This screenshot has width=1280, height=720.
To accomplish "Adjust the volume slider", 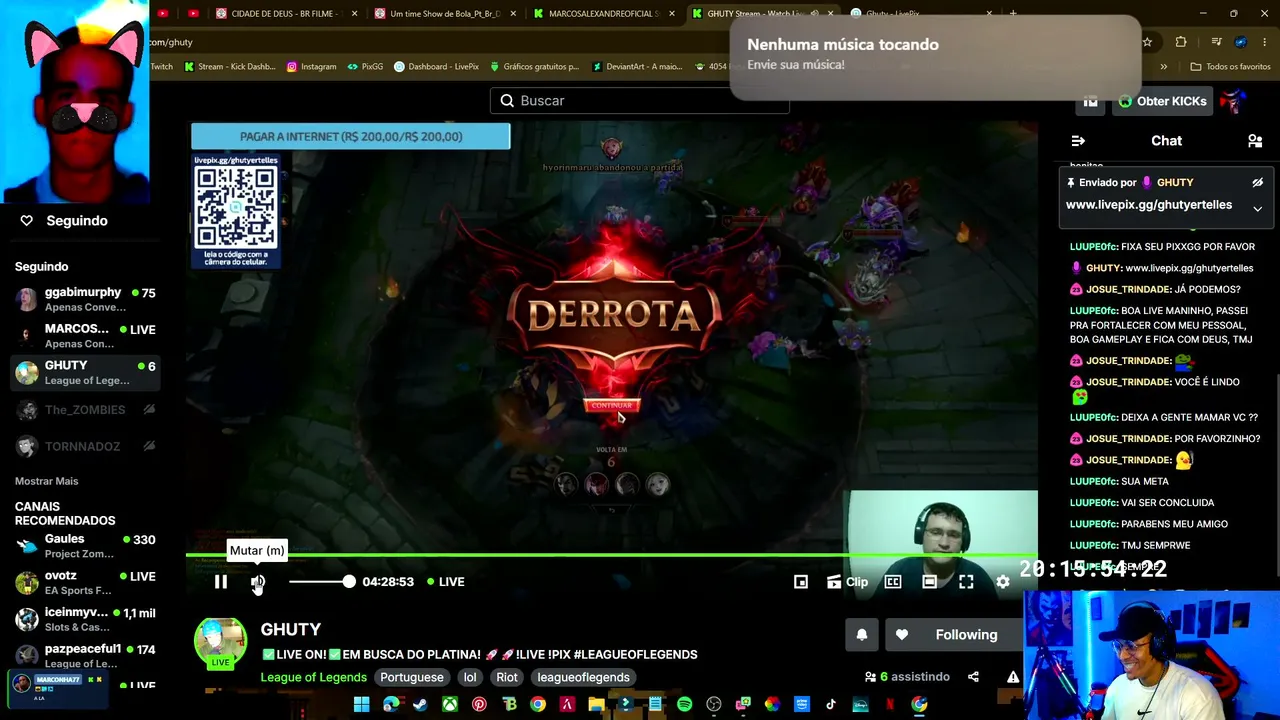I will [x=320, y=581].
